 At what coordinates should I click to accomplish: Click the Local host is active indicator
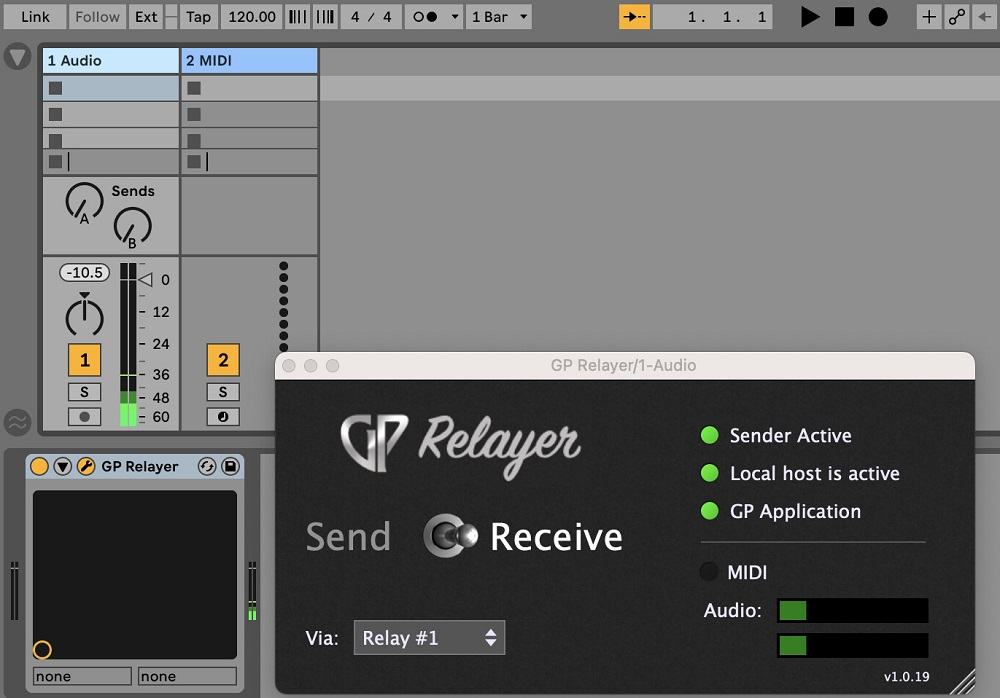[710, 473]
